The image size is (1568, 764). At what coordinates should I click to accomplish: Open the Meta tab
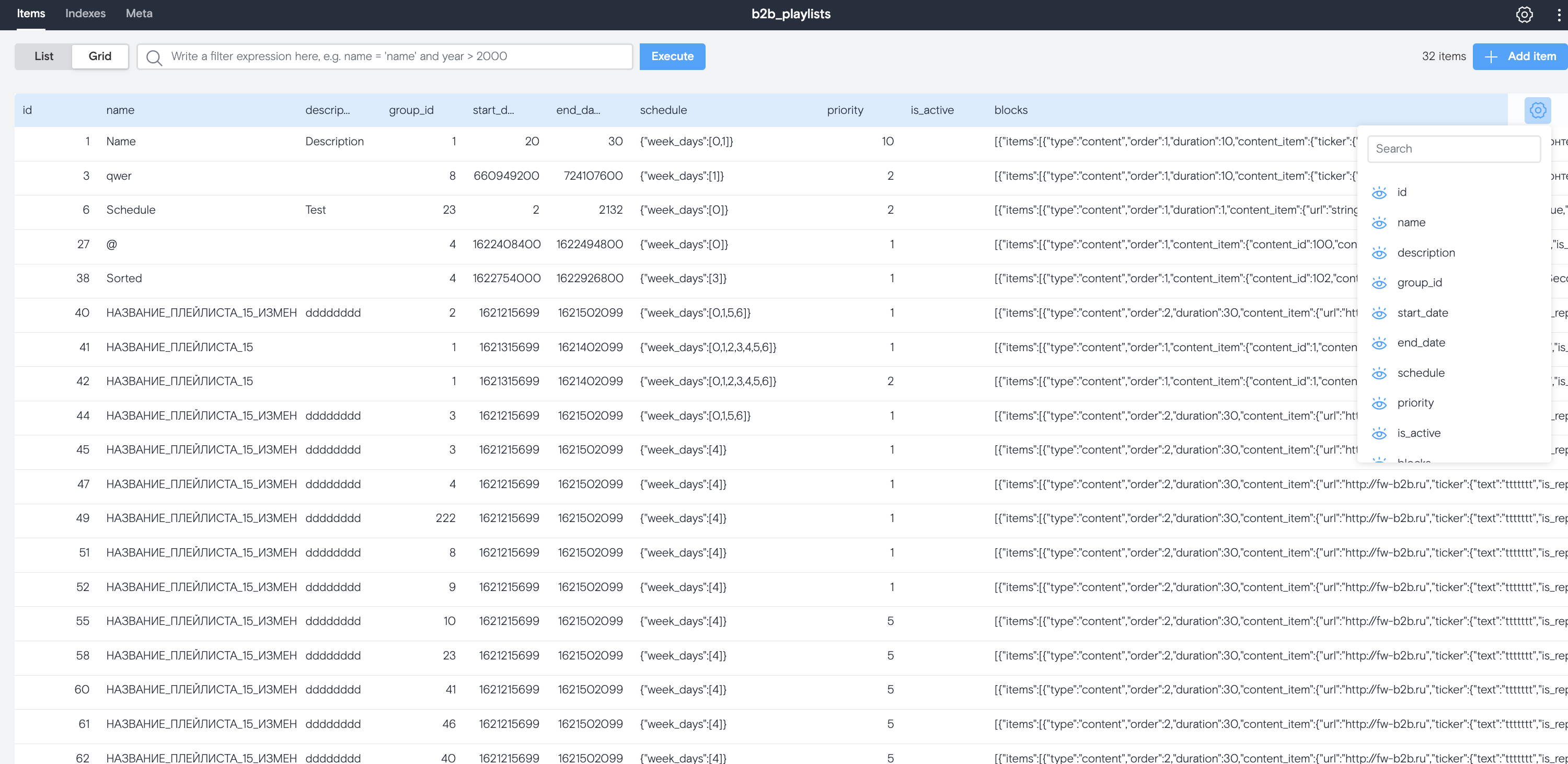(139, 14)
